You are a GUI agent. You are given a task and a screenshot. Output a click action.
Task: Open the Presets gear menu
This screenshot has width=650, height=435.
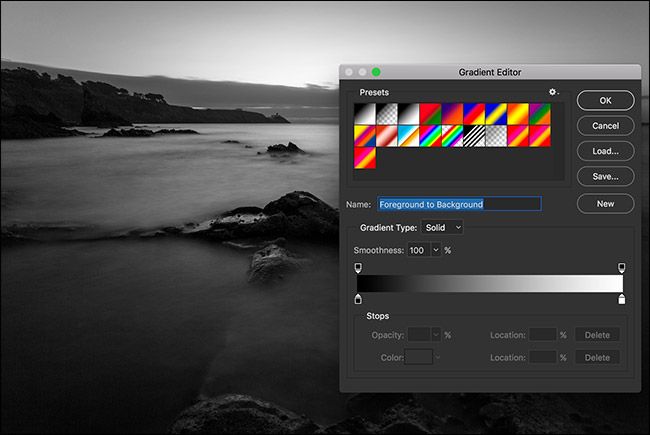click(x=553, y=92)
